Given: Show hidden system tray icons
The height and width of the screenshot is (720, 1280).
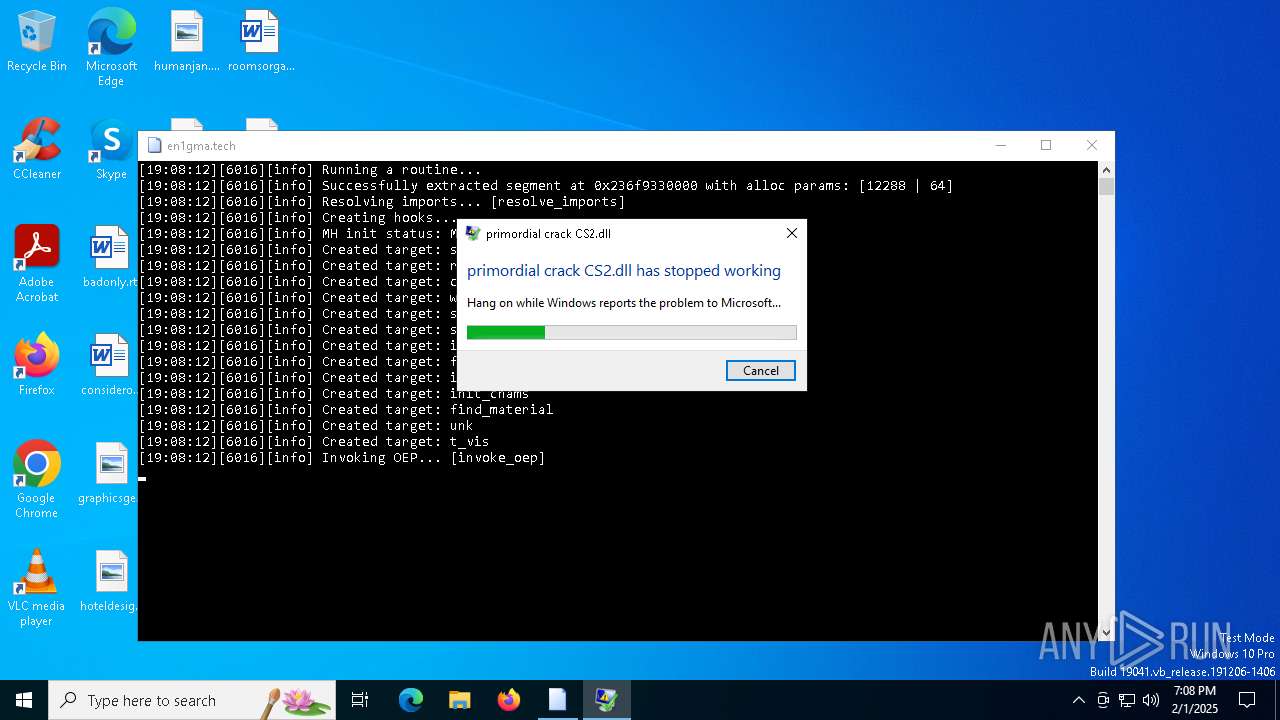Looking at the screenshot, I should [x=1078, y=700].
